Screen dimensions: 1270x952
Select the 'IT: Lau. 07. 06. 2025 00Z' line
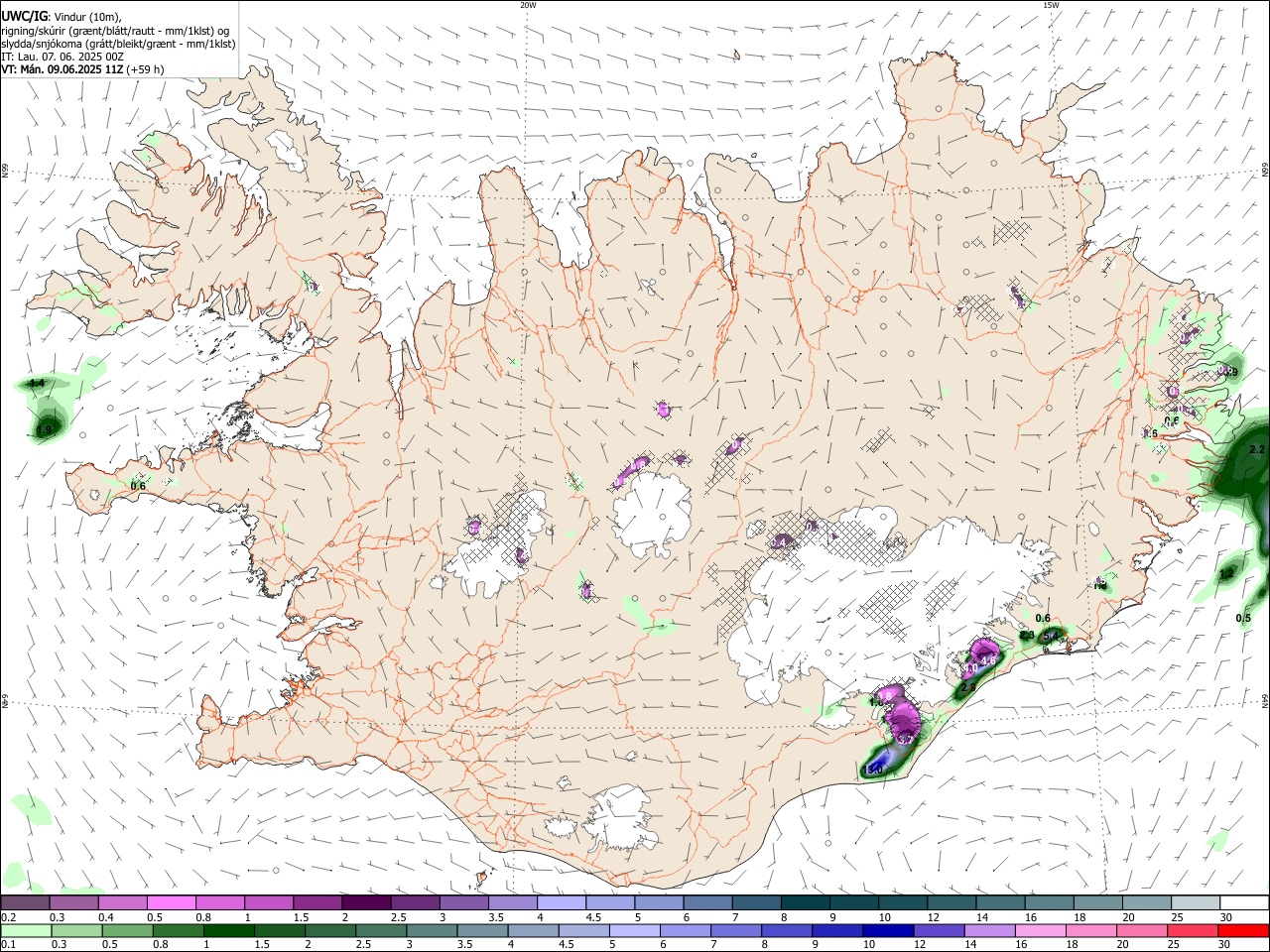pyautogui.click(x=62, y=57)
